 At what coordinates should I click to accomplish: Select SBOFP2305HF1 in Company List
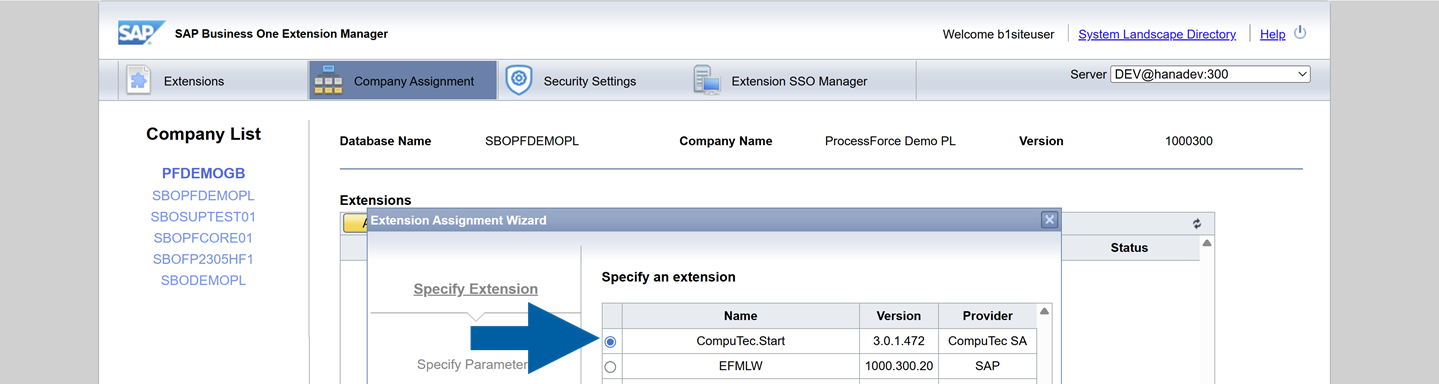click(204, 259)
